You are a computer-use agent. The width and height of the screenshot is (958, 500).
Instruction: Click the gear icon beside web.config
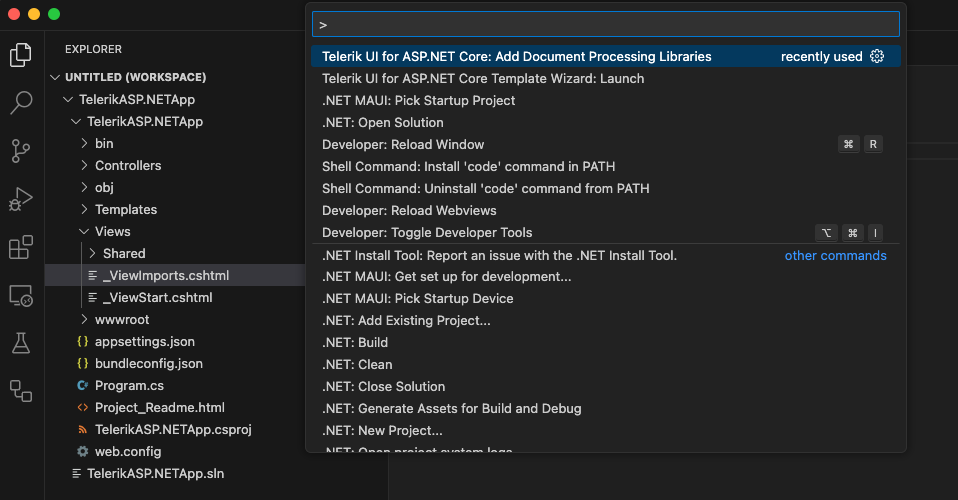coord(82,451)
